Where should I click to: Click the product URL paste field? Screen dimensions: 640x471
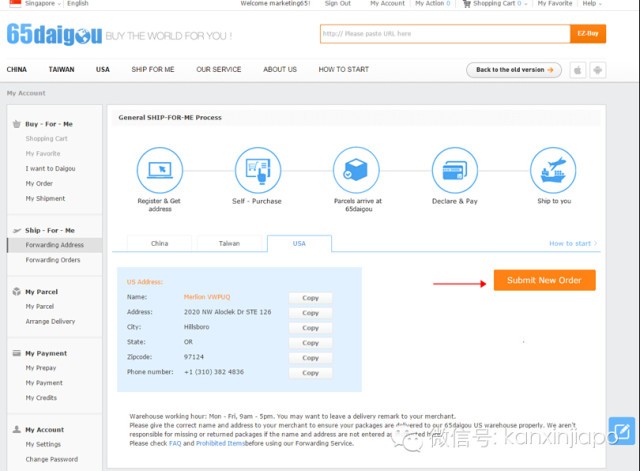point(443,33)
